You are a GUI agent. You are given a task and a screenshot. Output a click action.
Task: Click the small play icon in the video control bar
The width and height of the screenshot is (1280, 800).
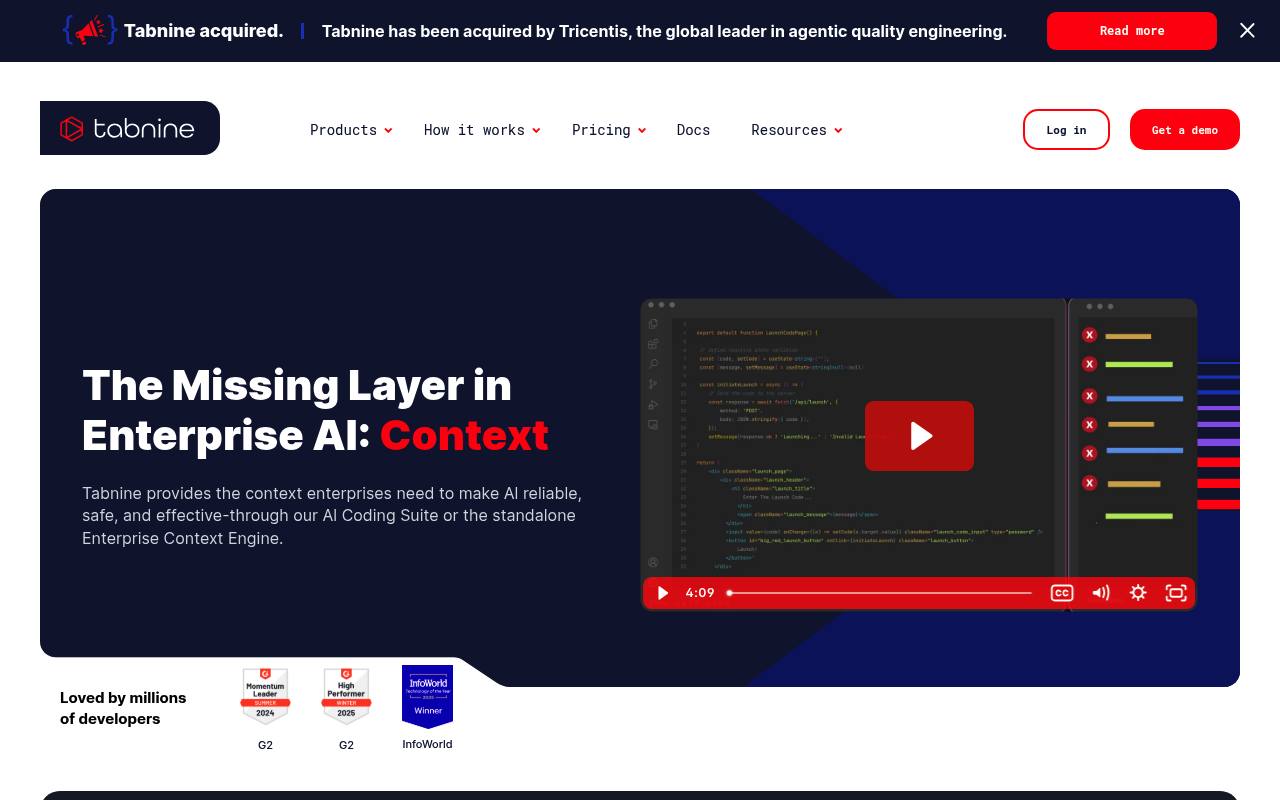[662, 593]
